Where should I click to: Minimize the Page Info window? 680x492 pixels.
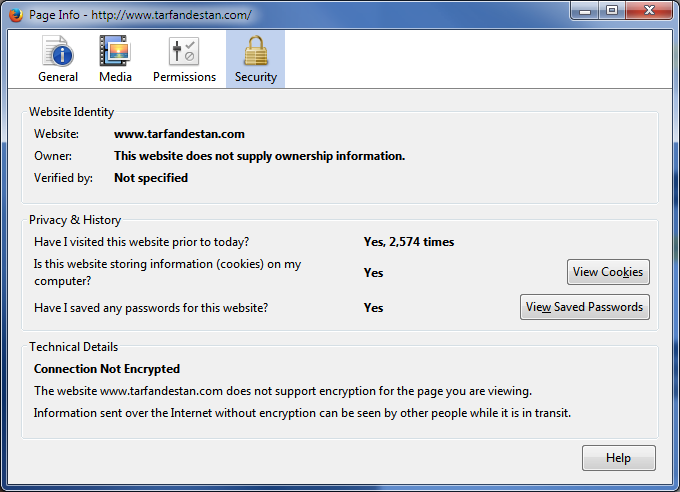[x=584, y=11]
